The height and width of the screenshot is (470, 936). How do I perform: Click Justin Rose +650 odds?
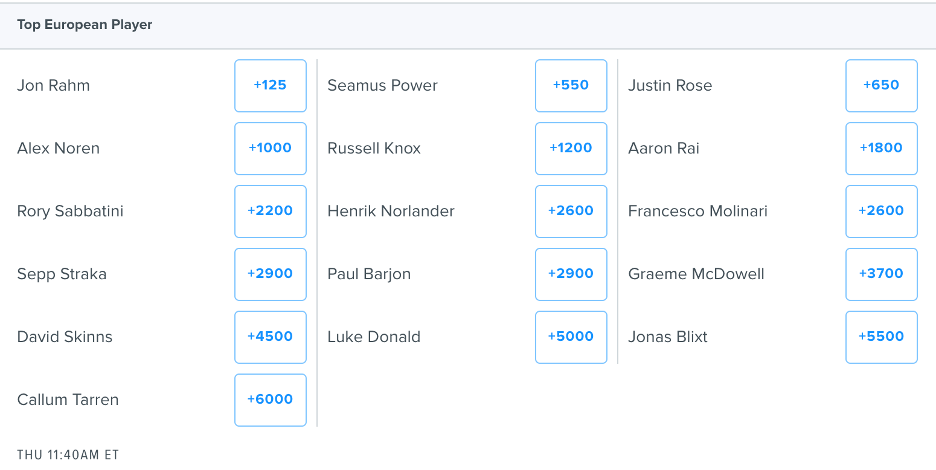[x=881, y=86]
